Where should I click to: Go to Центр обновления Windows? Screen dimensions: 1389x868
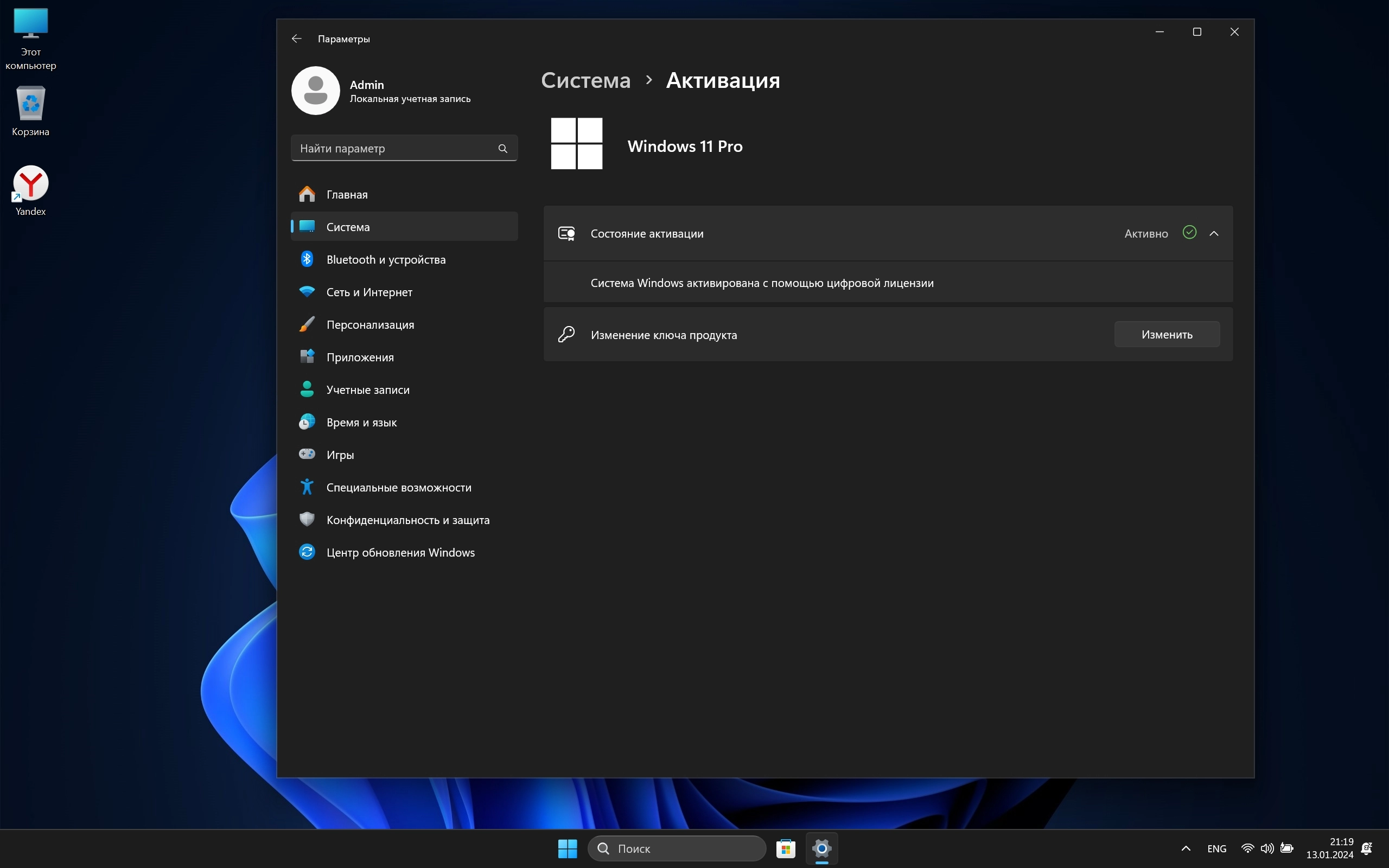[x=400, y=552]
